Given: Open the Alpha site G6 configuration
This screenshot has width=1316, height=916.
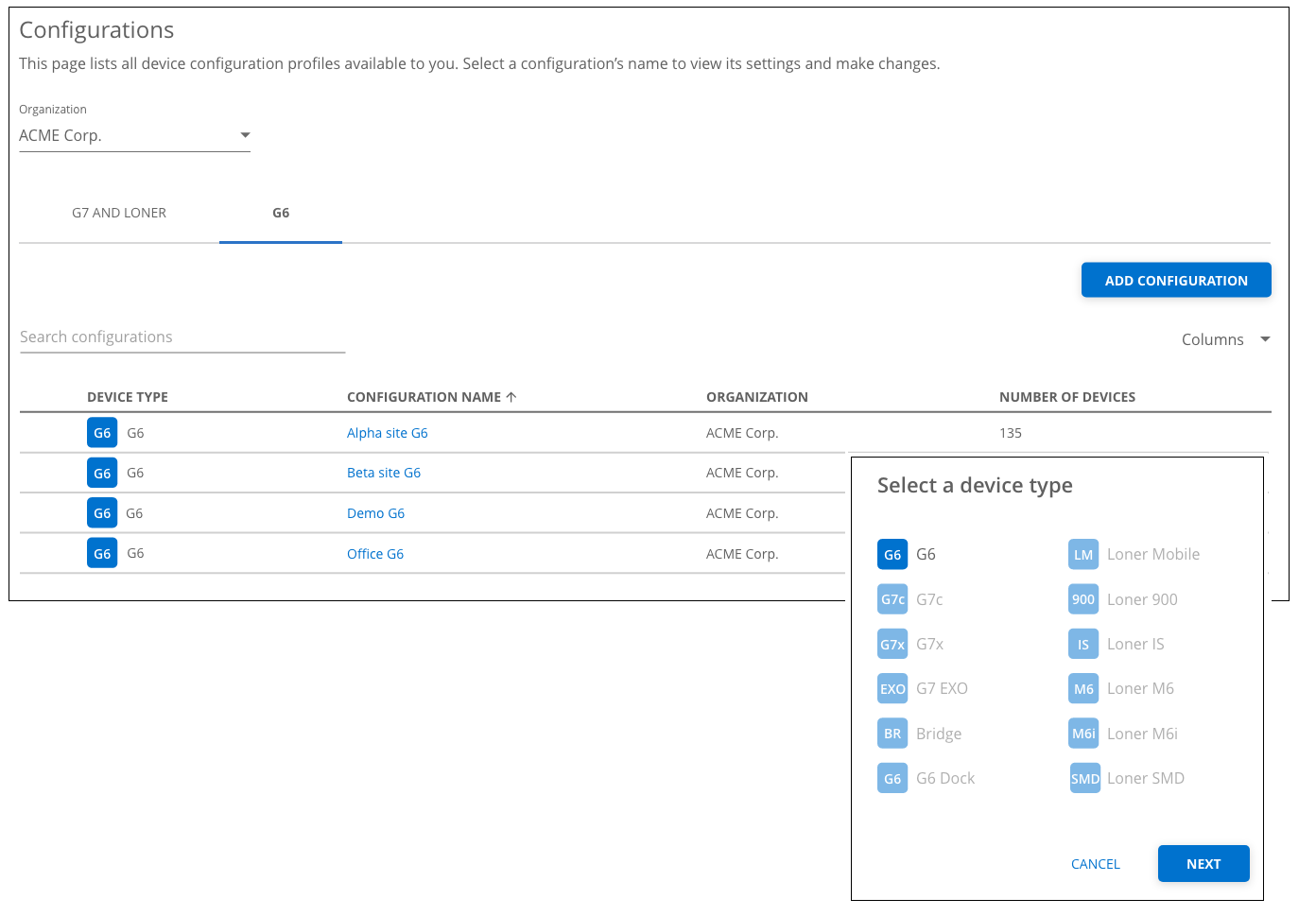Looking at the screenshot, I should tap(387, 433).
